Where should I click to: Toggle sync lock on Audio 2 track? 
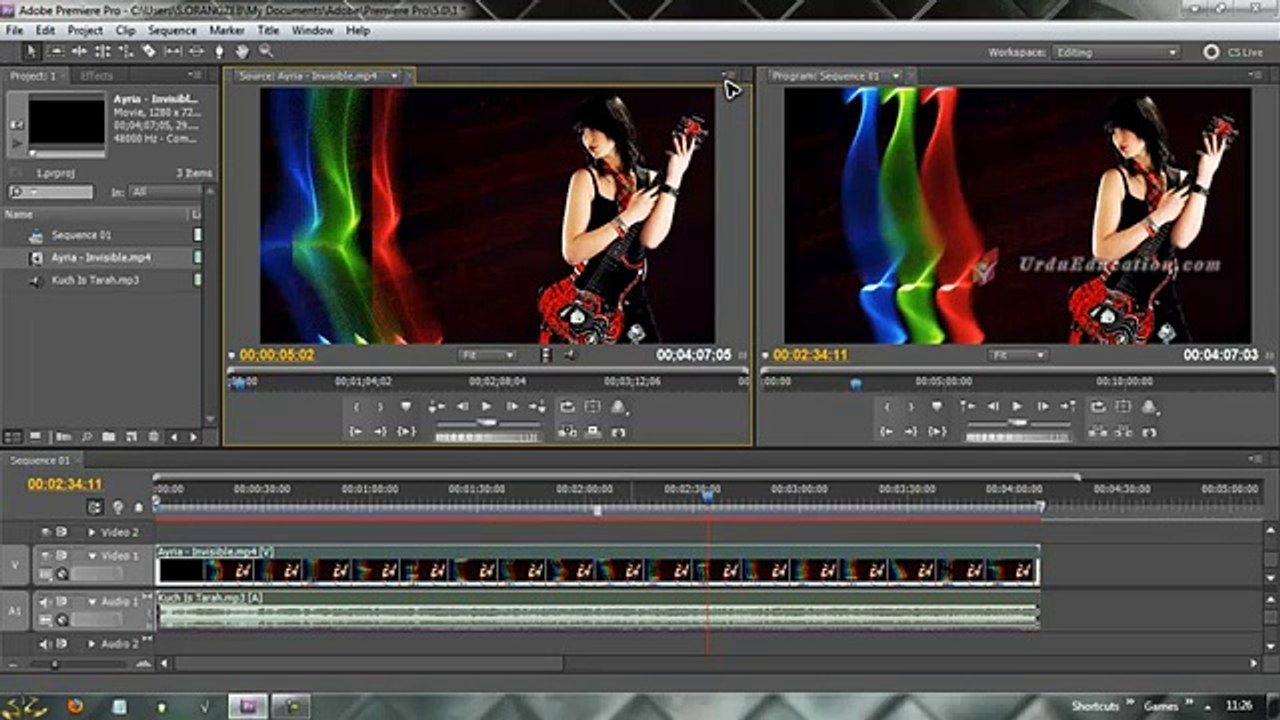61,644
